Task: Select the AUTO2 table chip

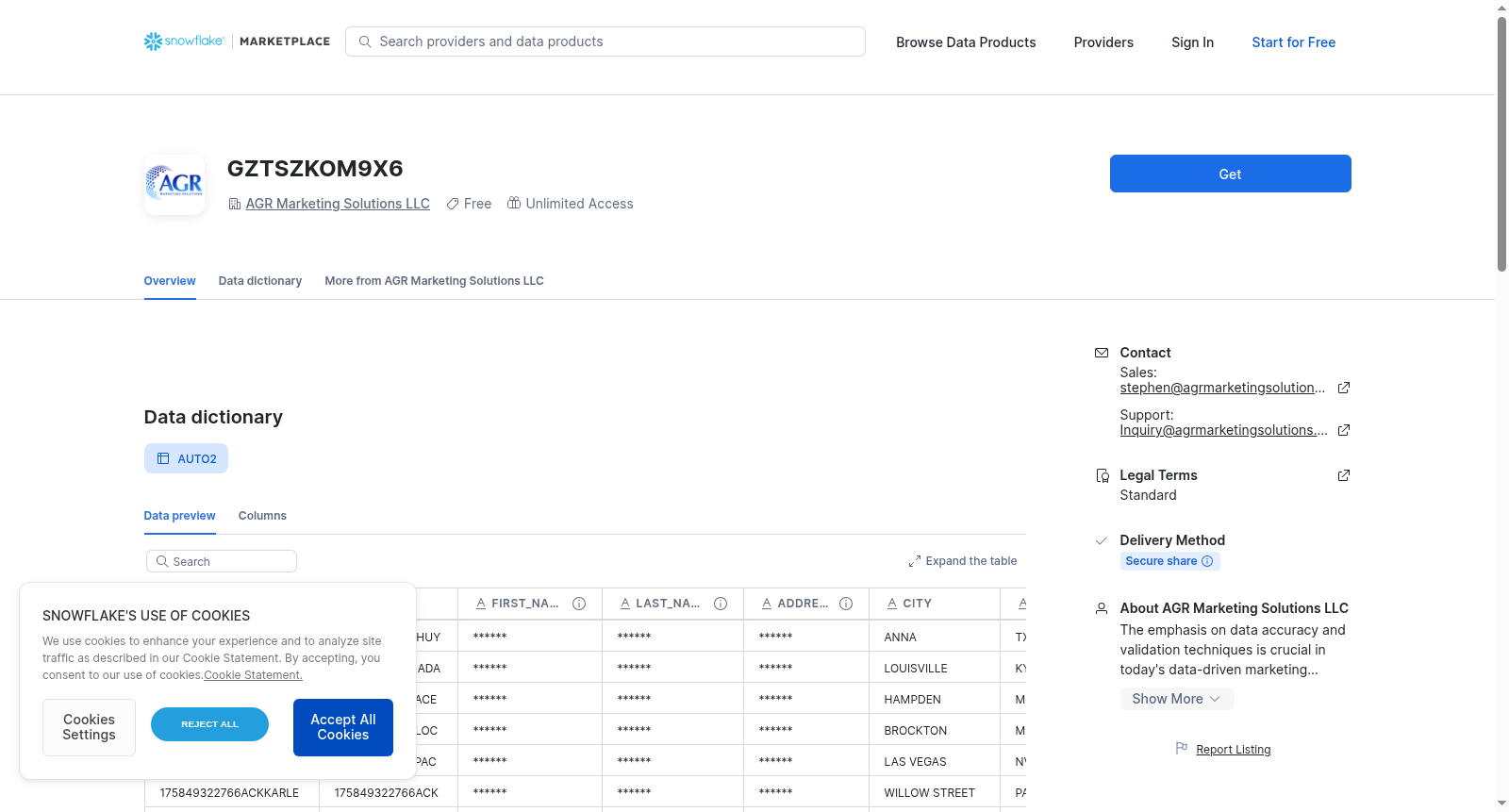Action: pyautogui.click(x=186, y=458)
